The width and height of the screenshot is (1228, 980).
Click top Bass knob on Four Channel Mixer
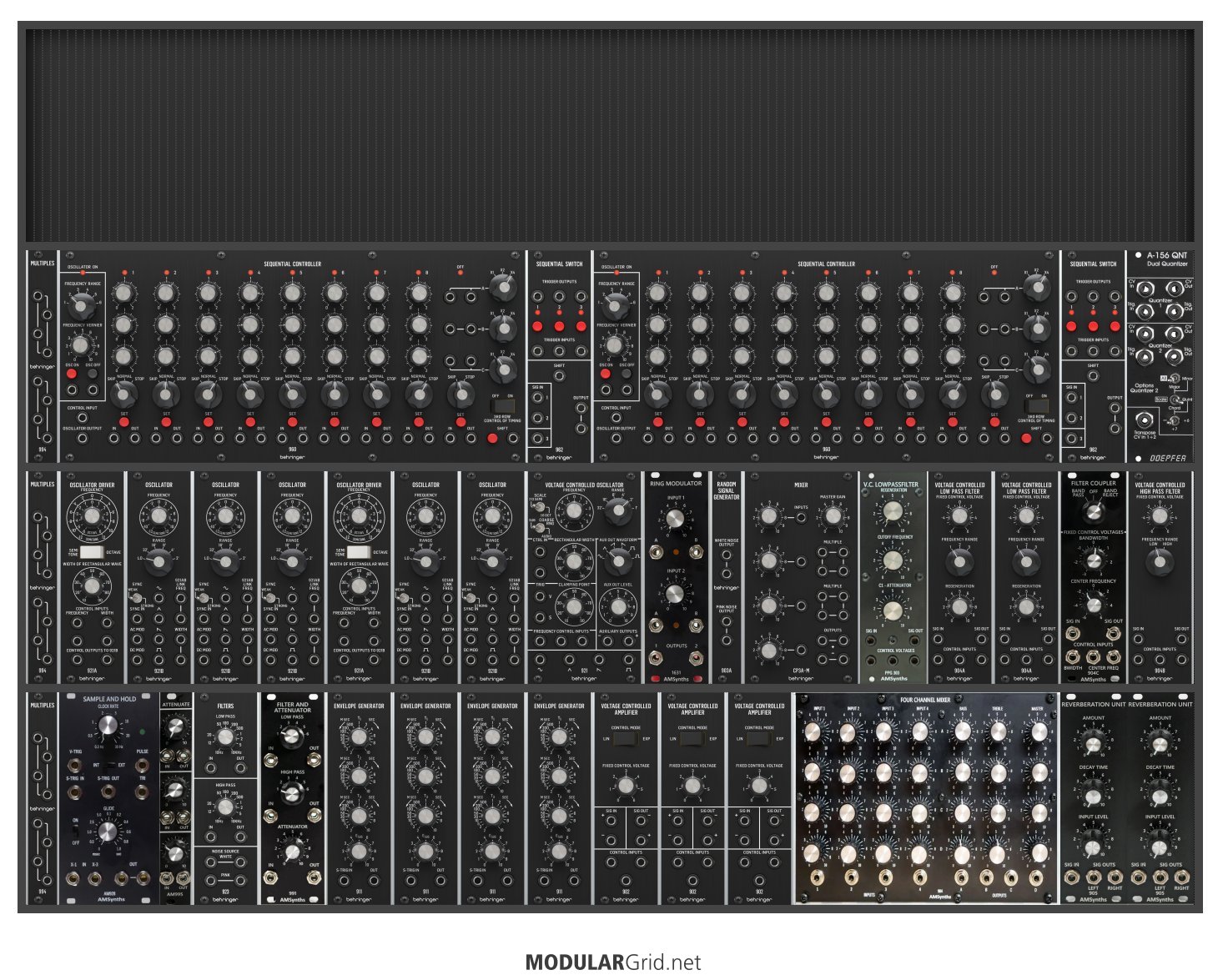[962, 731]
